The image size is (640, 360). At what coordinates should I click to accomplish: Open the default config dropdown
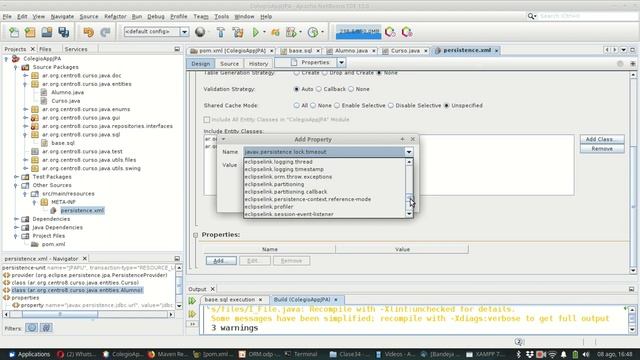[x=184, y=32]
